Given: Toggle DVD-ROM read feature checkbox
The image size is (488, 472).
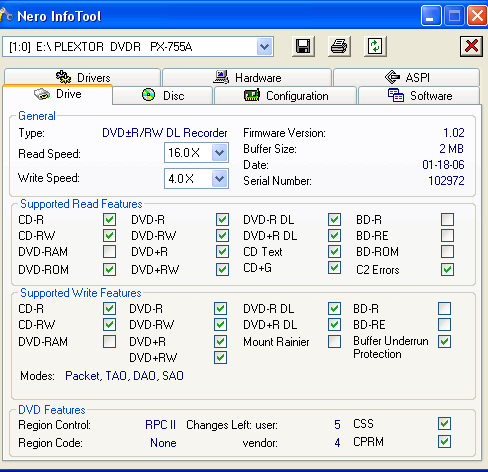Looking at the screenshot, I should 109,269.
